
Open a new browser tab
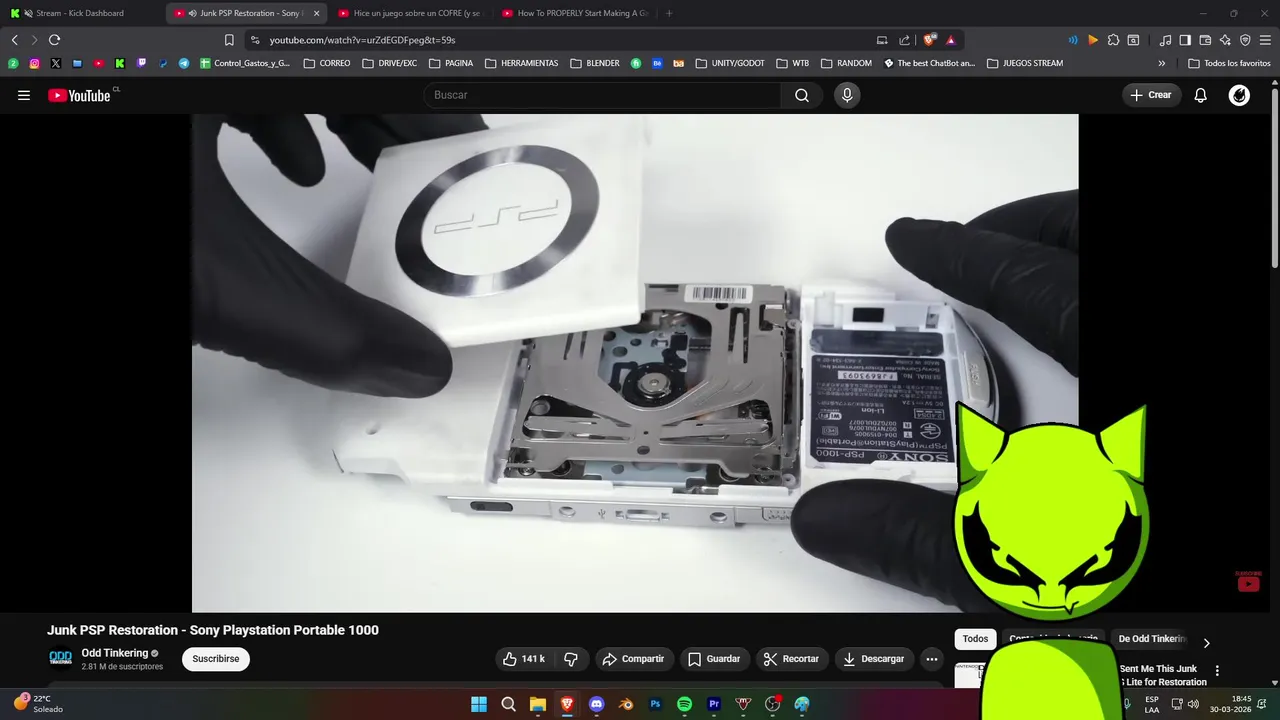point(669,13)
